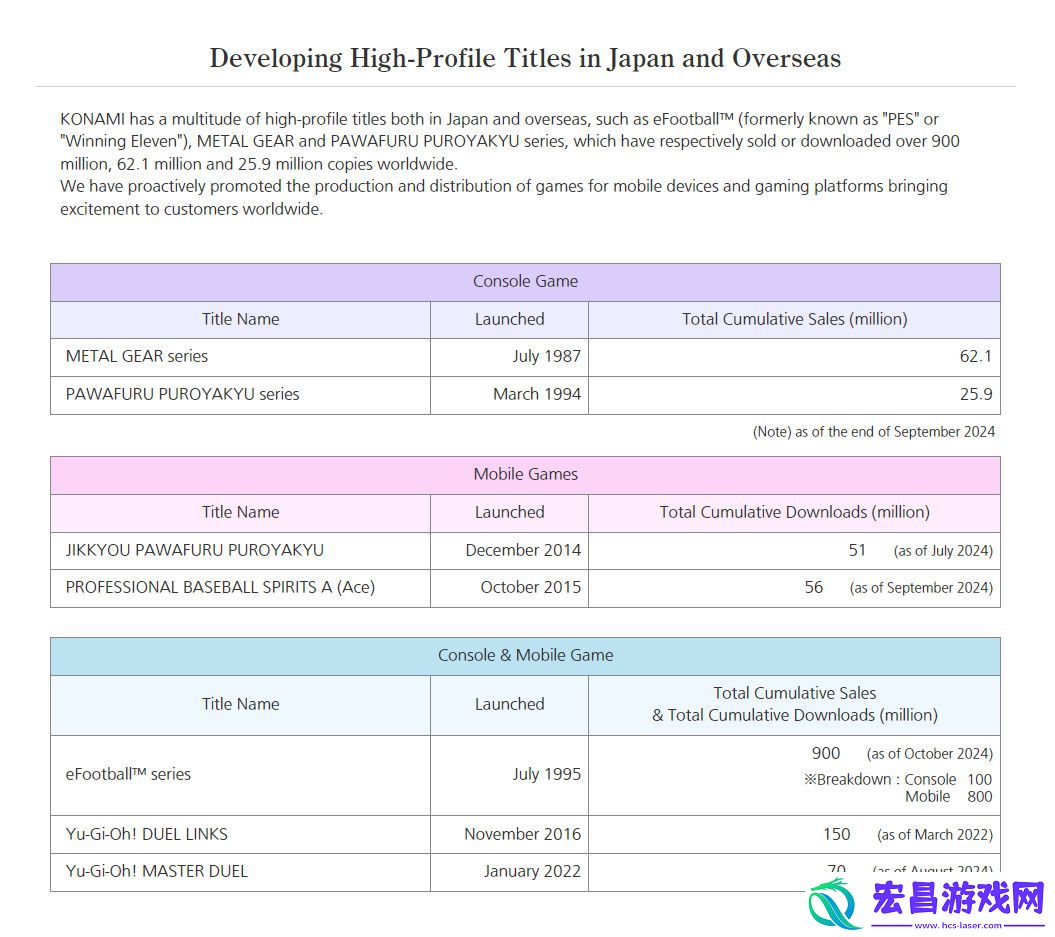The width and height of the screenshot is (1055, 937).
Task: Click the 'Mobile 800' breakdown line
Action: [x=949, y=797]
